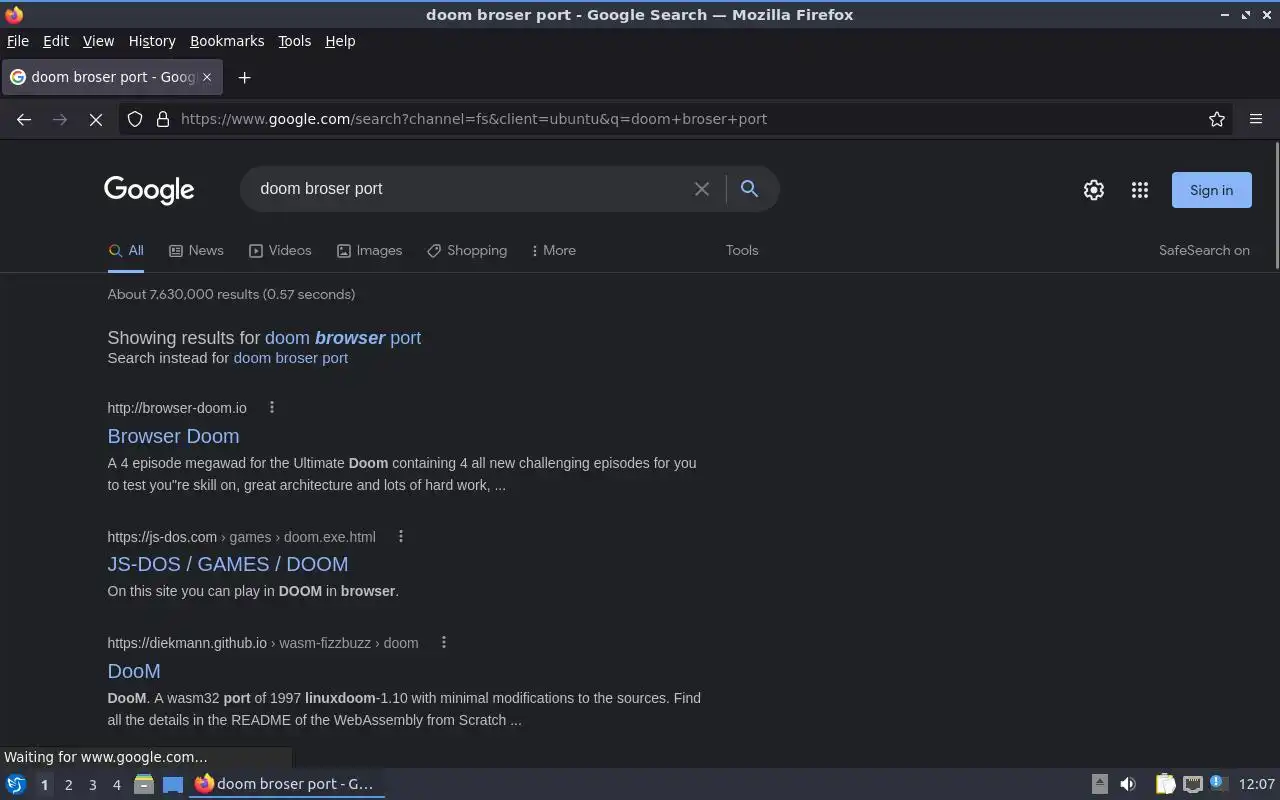Switch to workspace 3
The image size is (1280, 800).
pos(92,785)
